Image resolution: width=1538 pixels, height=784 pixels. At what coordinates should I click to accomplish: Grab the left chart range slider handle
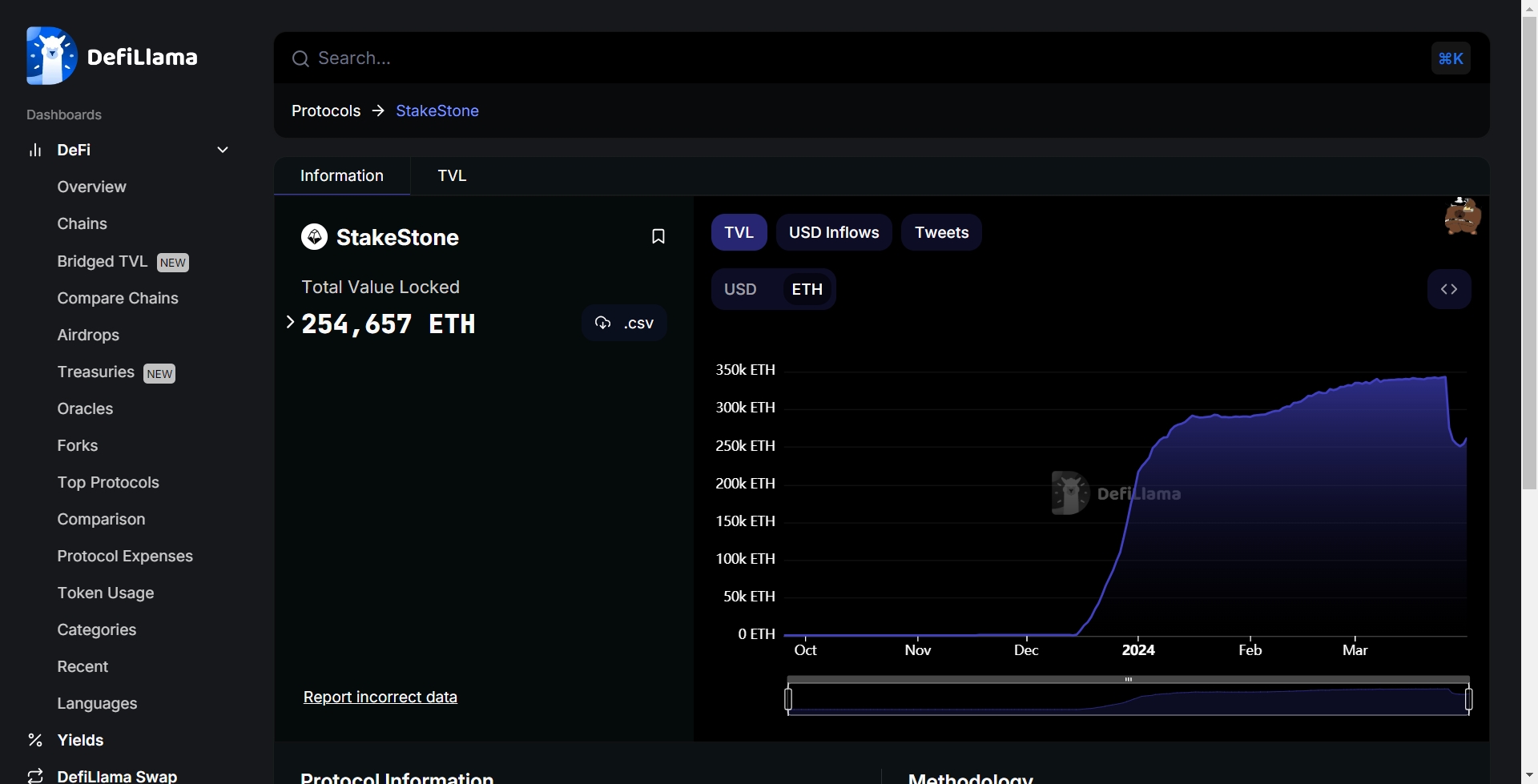(x=788, y=699)
